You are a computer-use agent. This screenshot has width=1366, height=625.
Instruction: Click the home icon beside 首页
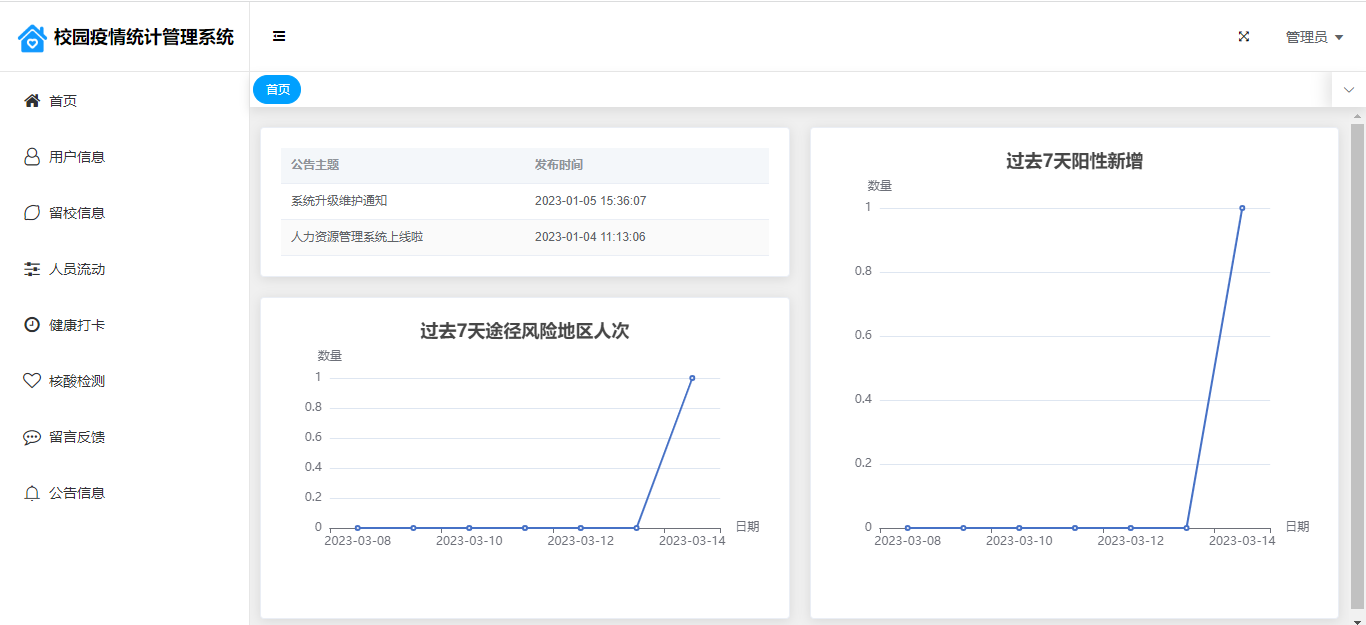click(x=32, y=101)
